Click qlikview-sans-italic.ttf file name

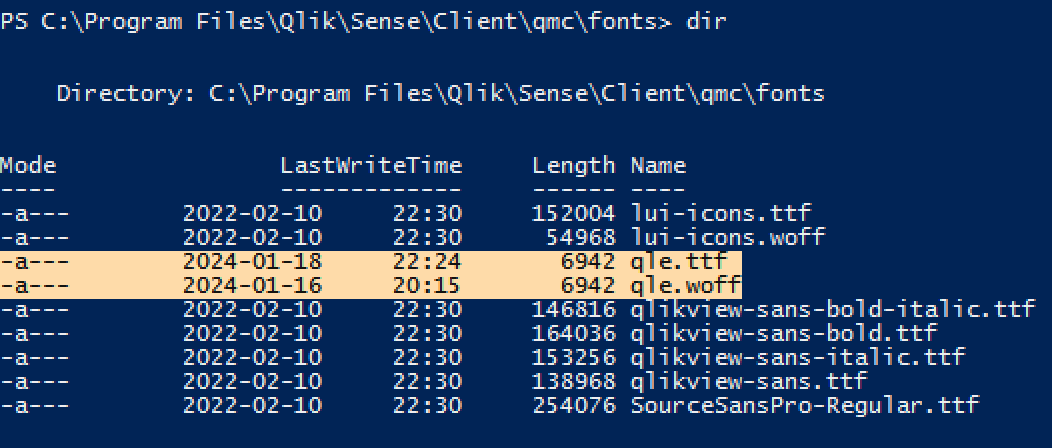pyautogui.click(x=797, y=357)
